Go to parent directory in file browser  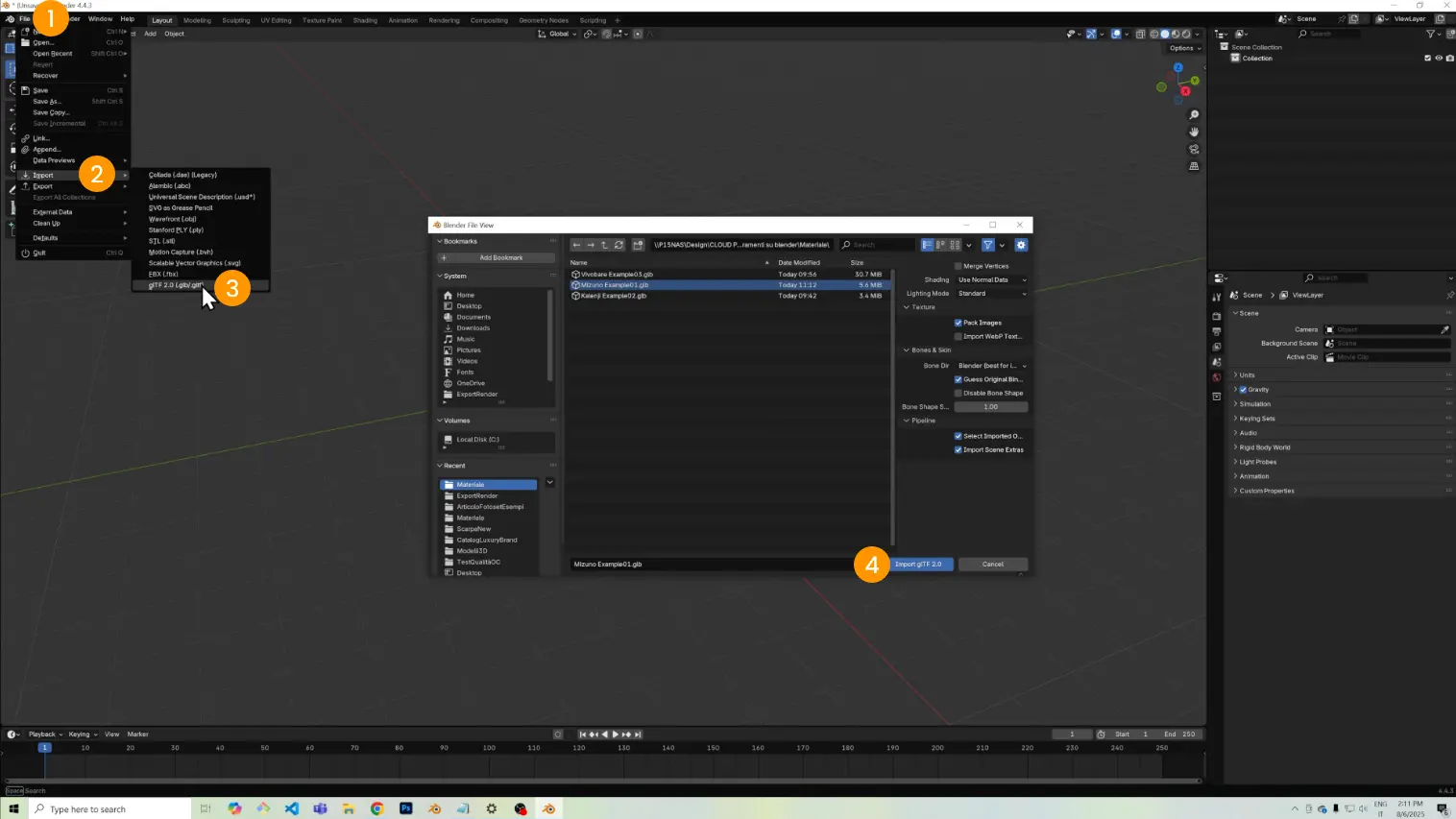click(604, 245)
